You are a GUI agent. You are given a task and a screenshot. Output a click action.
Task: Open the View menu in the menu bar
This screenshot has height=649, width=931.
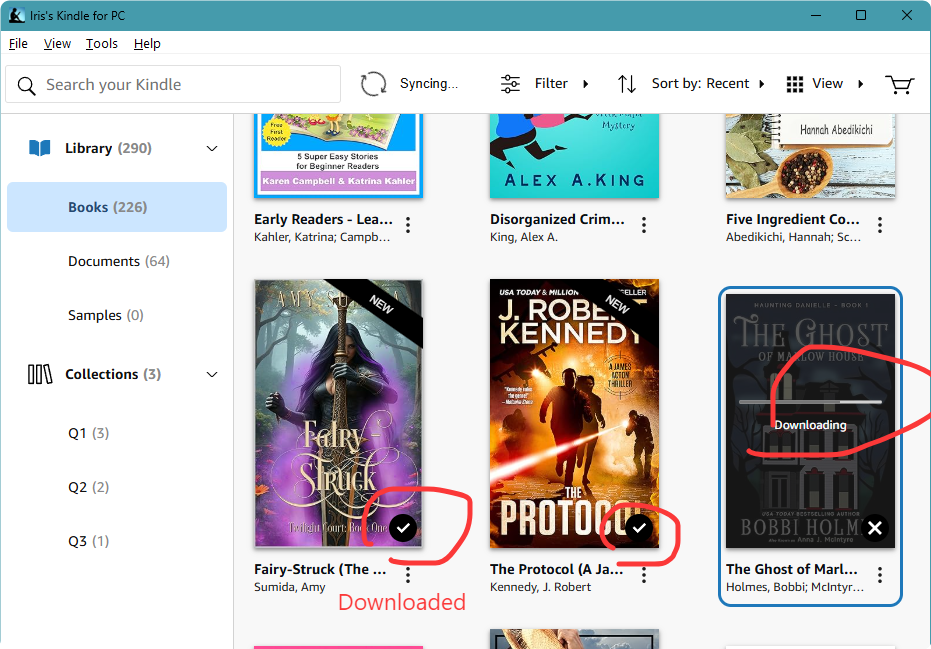pyautogui.click(x=57, y=43)
